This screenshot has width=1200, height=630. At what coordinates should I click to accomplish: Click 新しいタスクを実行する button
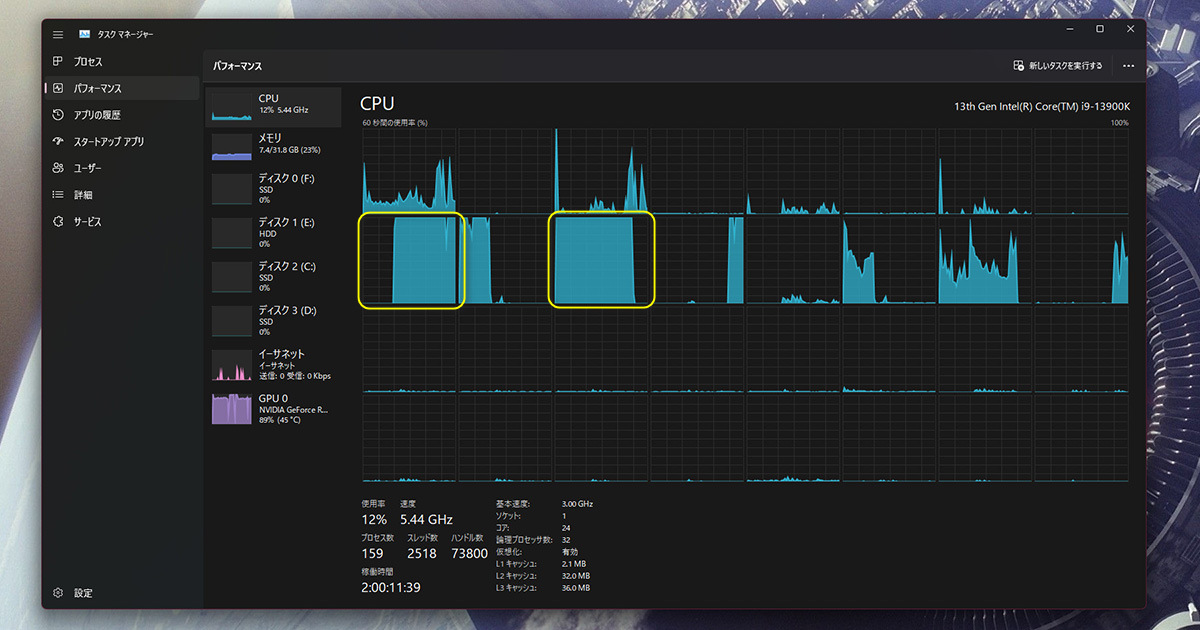pos(1058,66)
